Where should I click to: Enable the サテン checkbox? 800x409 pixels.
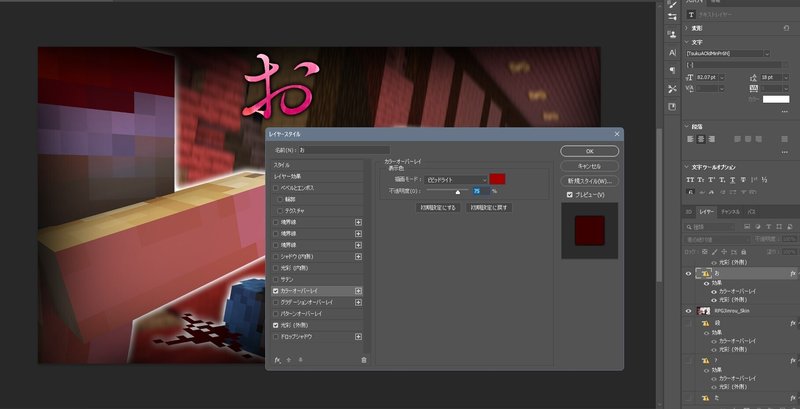[x=276, y=279]
